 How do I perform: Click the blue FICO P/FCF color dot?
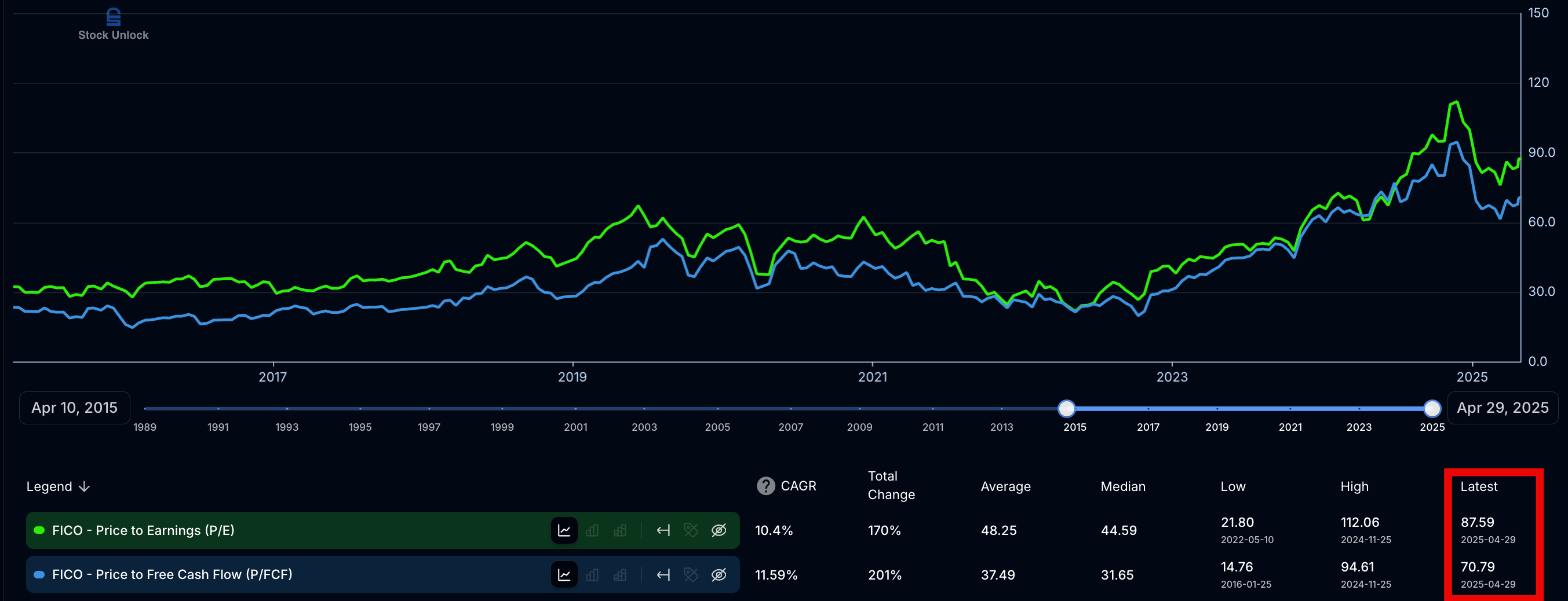click(39, 575)
